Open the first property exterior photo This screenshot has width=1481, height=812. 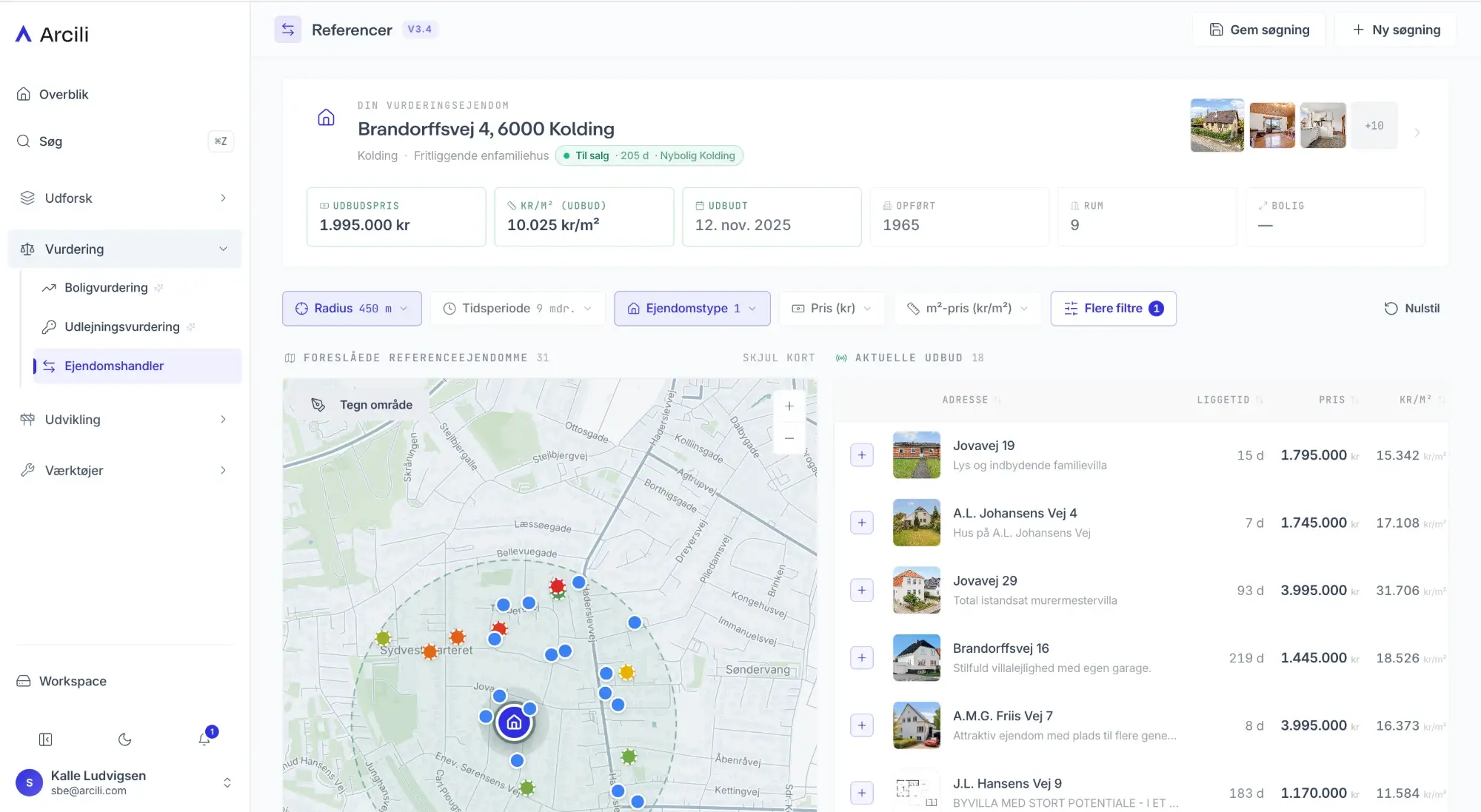tap(1217, 125)
